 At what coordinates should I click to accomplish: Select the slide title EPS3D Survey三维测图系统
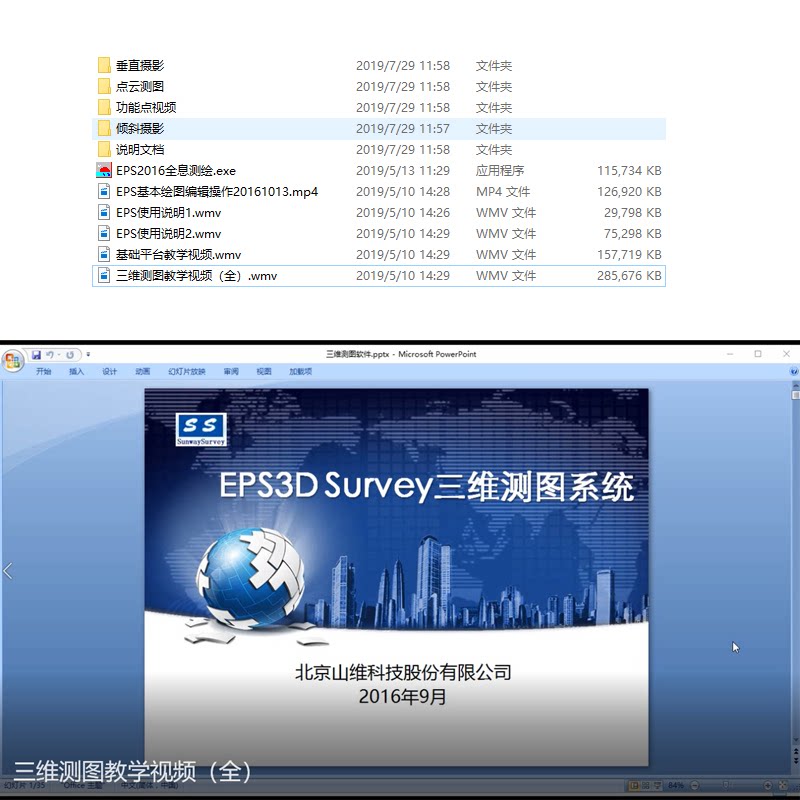[x=427, y=486]
